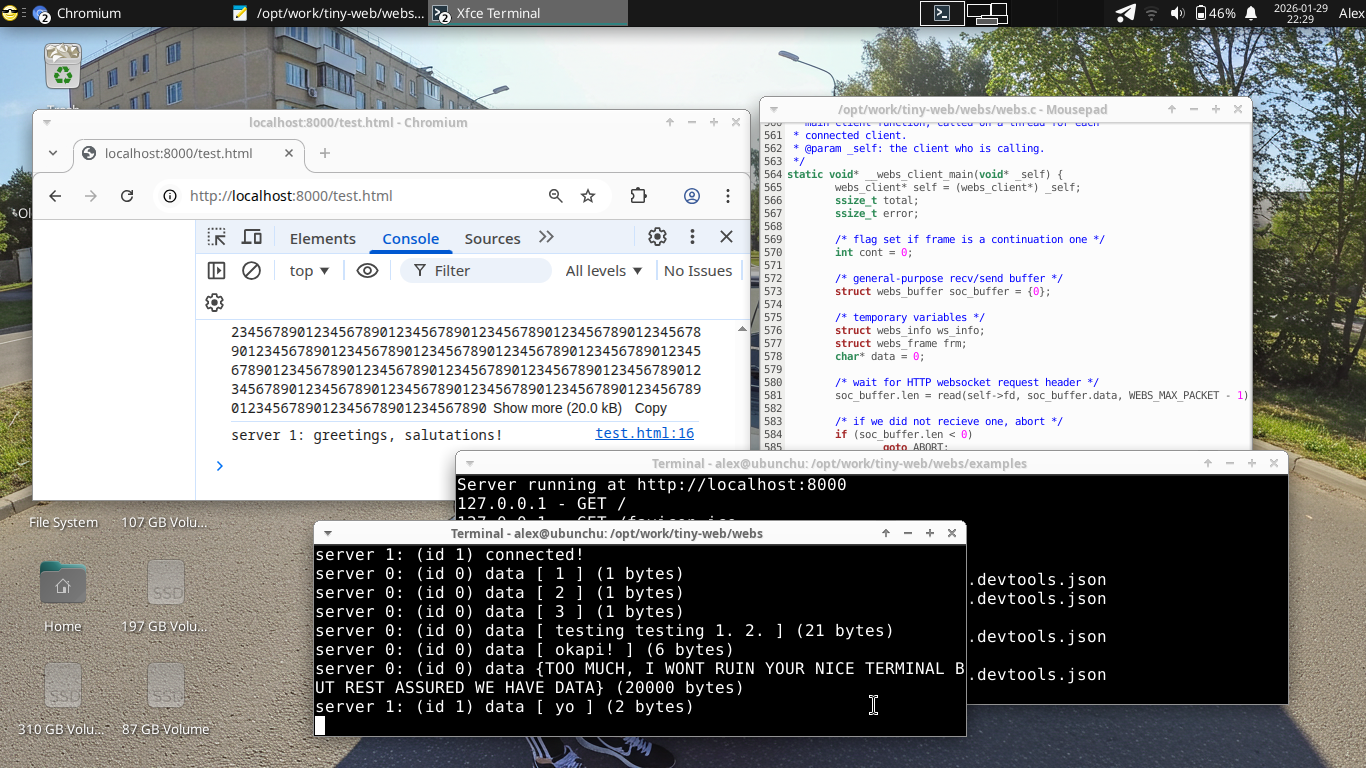
Task: Open the Chromium profile icon
Action: pyautogui.click(x=692, y=196)
